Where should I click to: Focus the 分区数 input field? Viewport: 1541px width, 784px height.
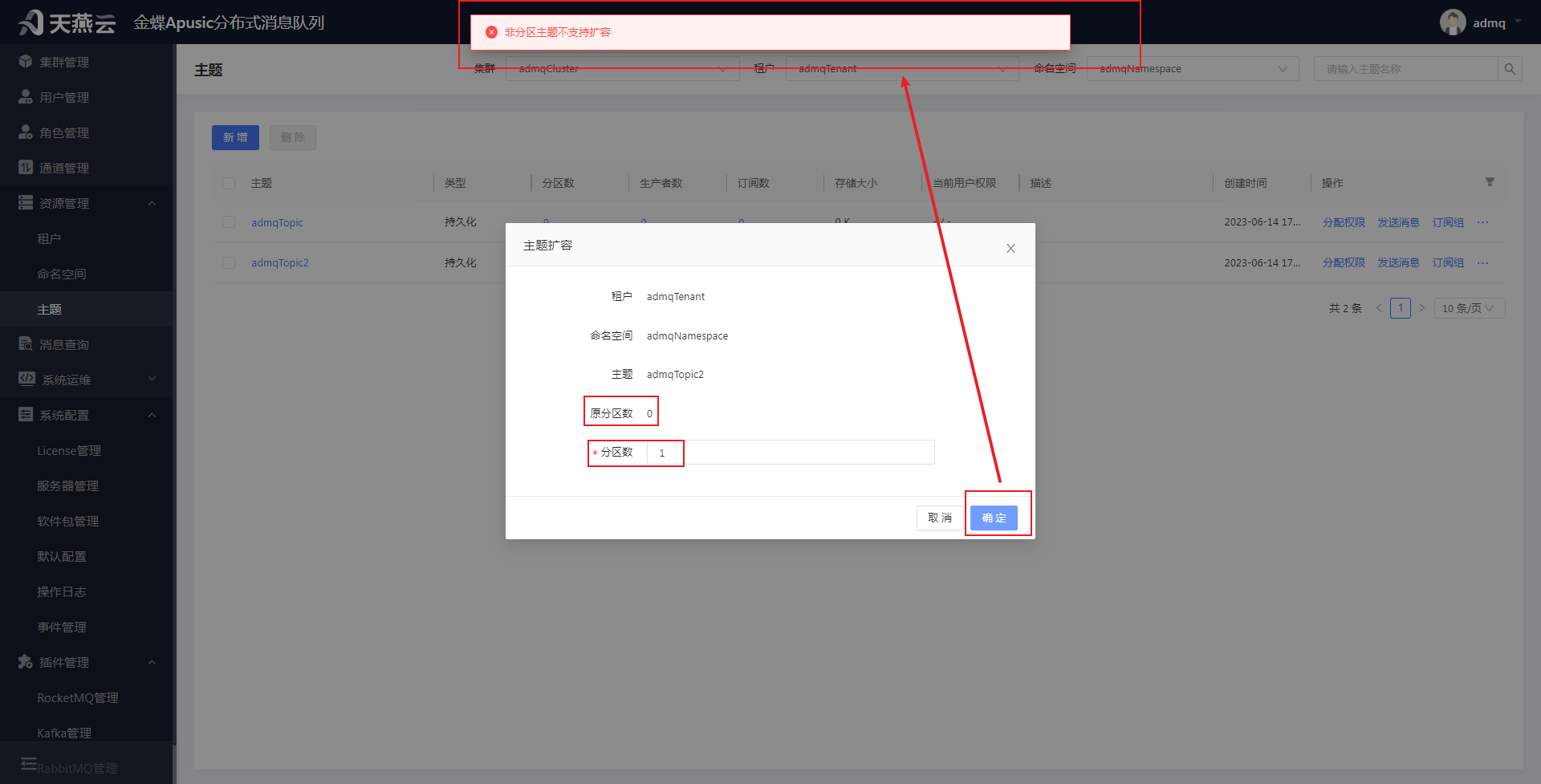pyautogui.click(x=791, y=453)
